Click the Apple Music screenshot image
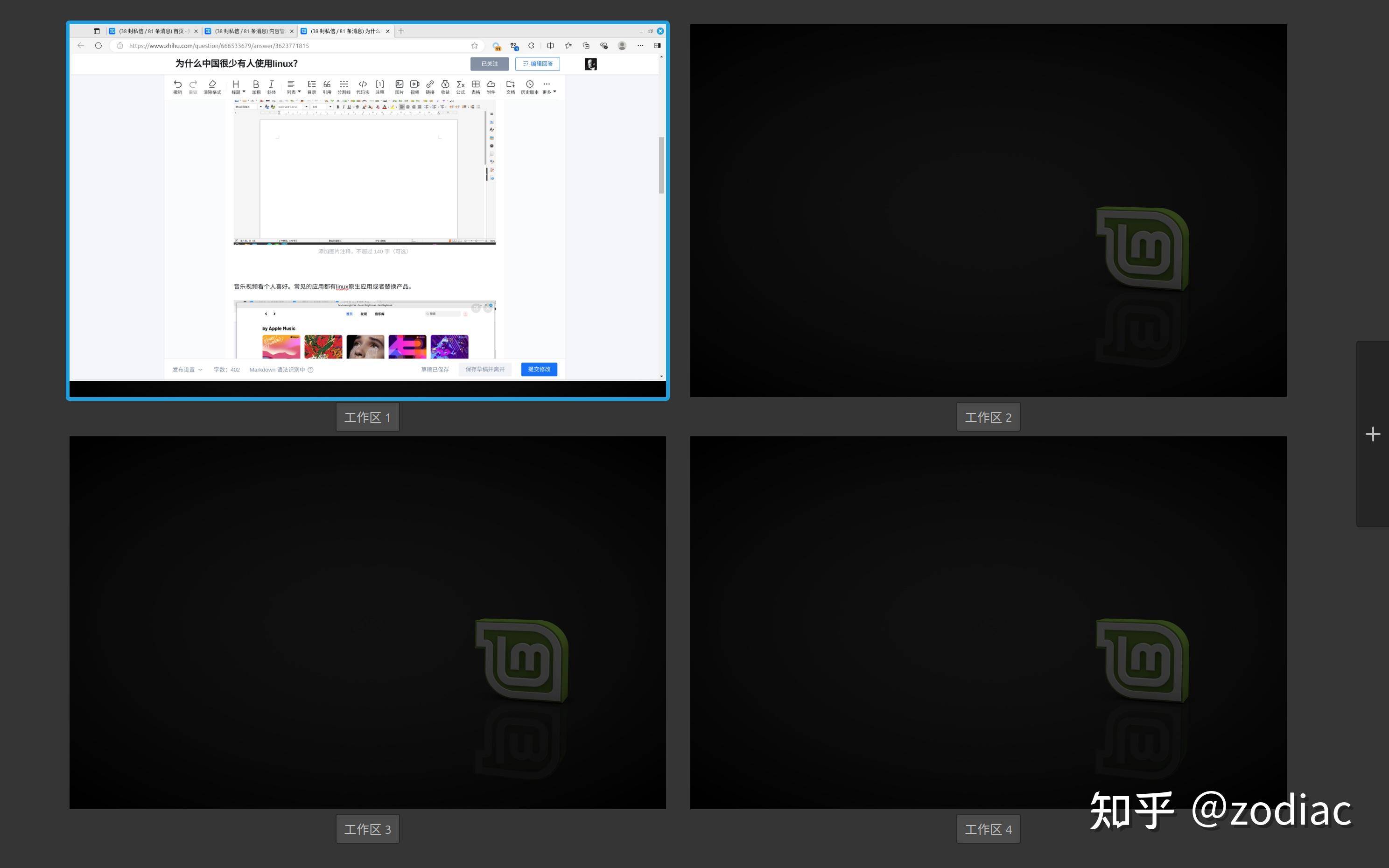This screenshot has width=1389, height=868. (365, 330)
